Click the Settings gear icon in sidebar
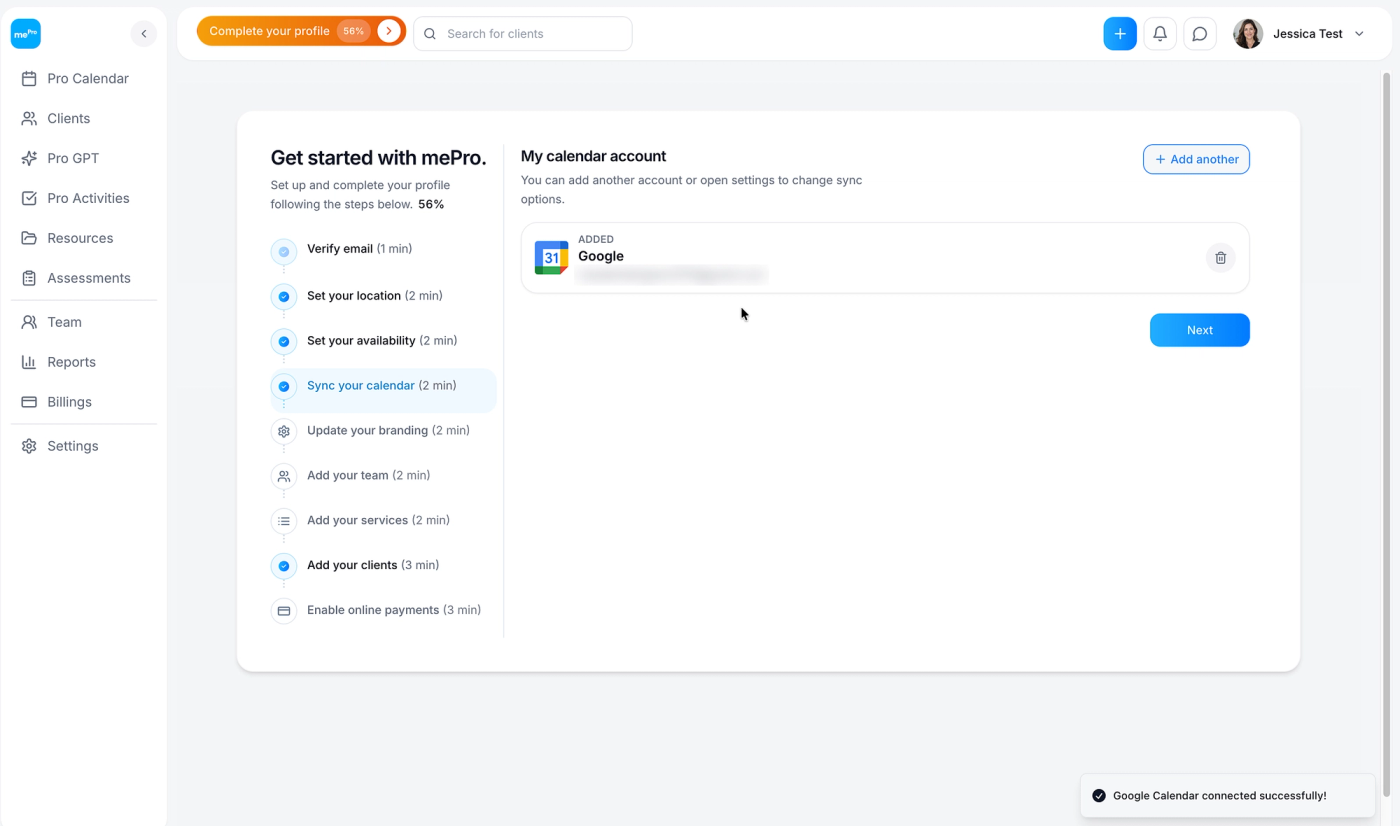1400x826 pixels. pos(29,446)
